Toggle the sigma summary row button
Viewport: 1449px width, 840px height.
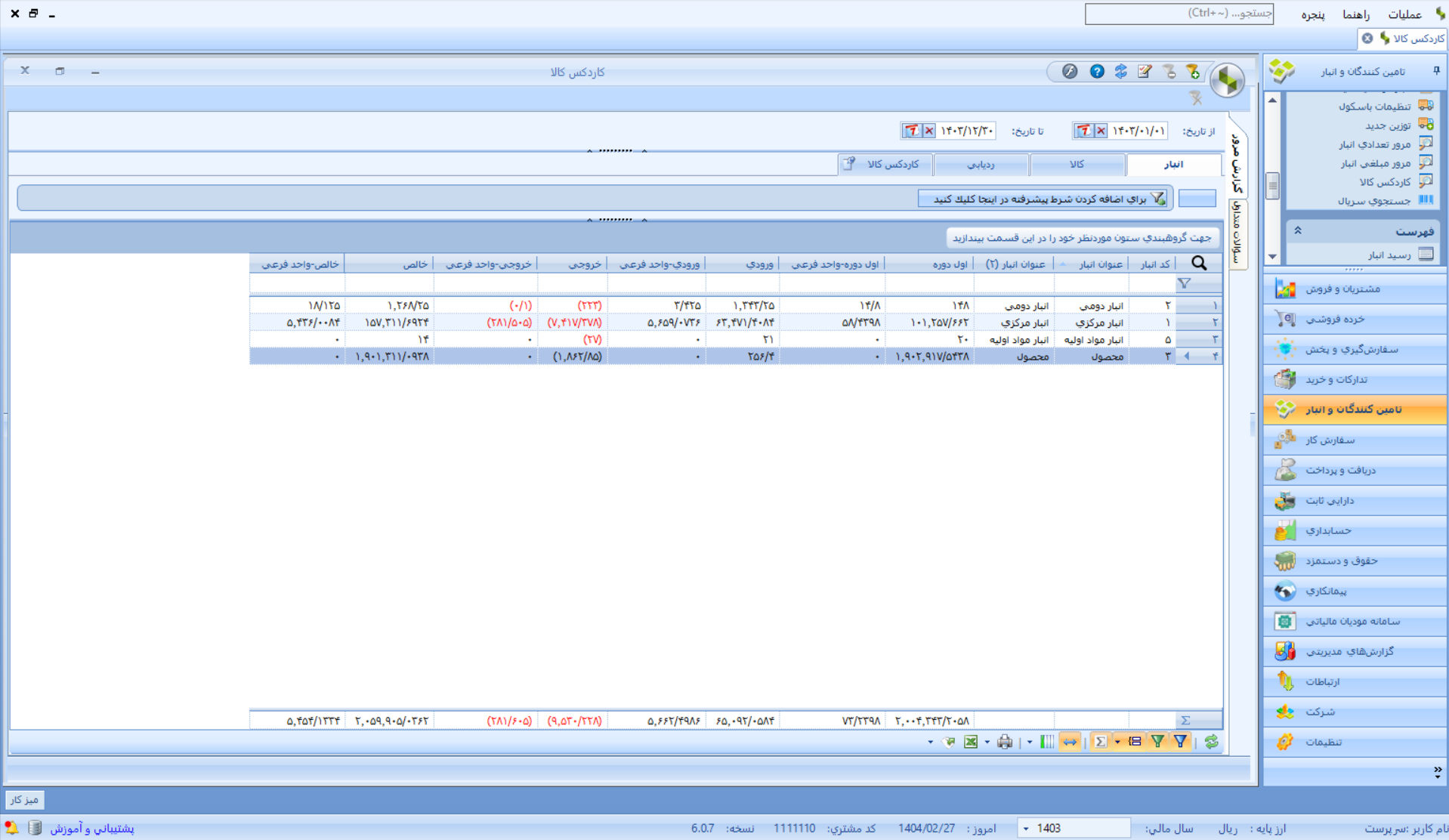(1101, 742)
